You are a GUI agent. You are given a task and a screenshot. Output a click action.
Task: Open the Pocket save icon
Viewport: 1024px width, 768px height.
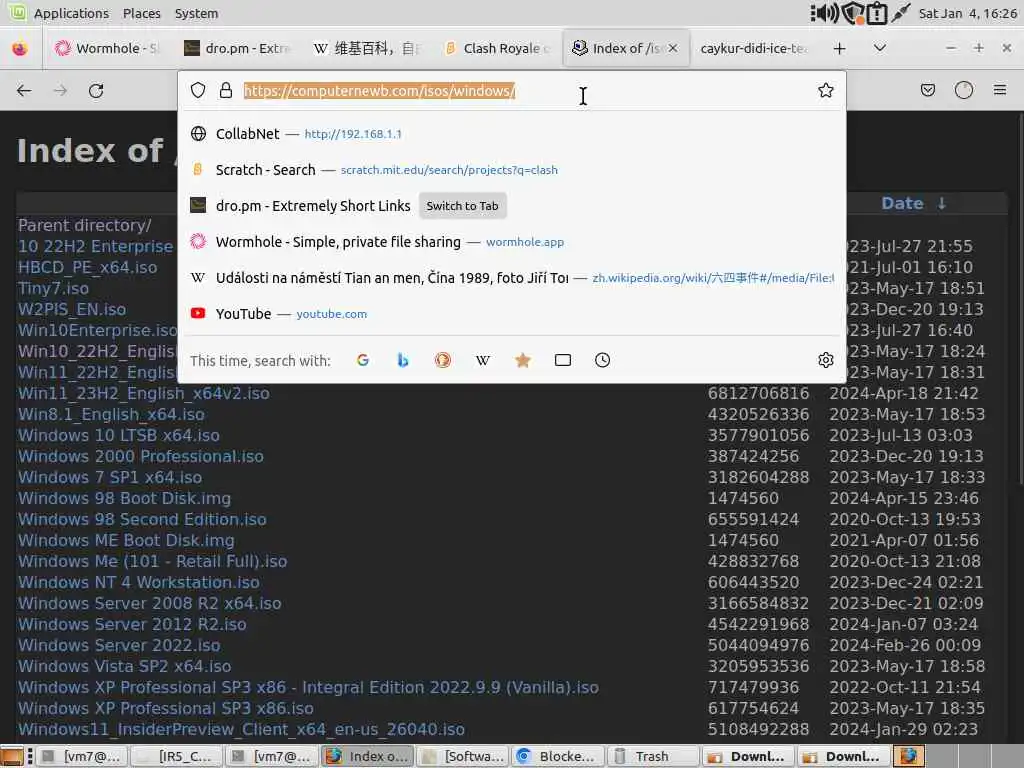[x=927, y=90]
